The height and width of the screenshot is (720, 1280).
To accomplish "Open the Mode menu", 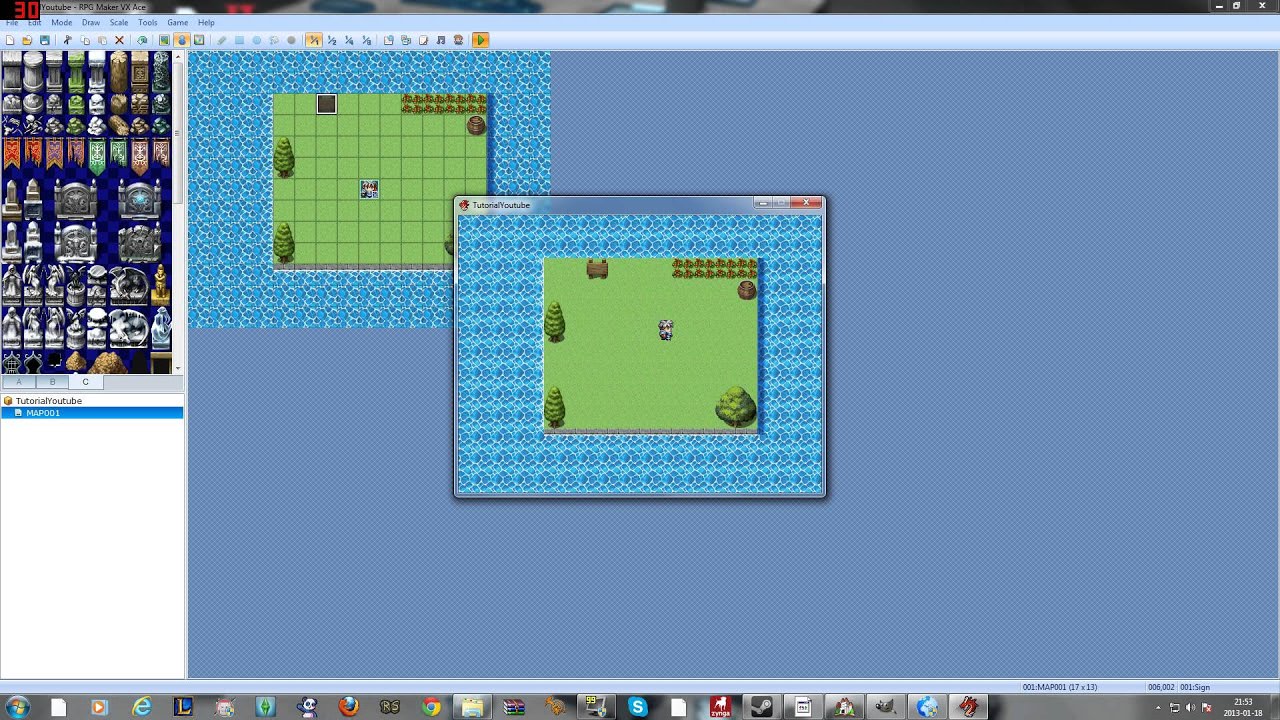I will [61, 22].
